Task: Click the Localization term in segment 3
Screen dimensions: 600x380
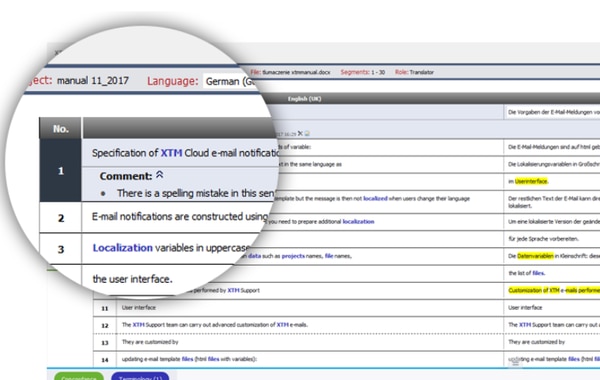Action: 122,248
